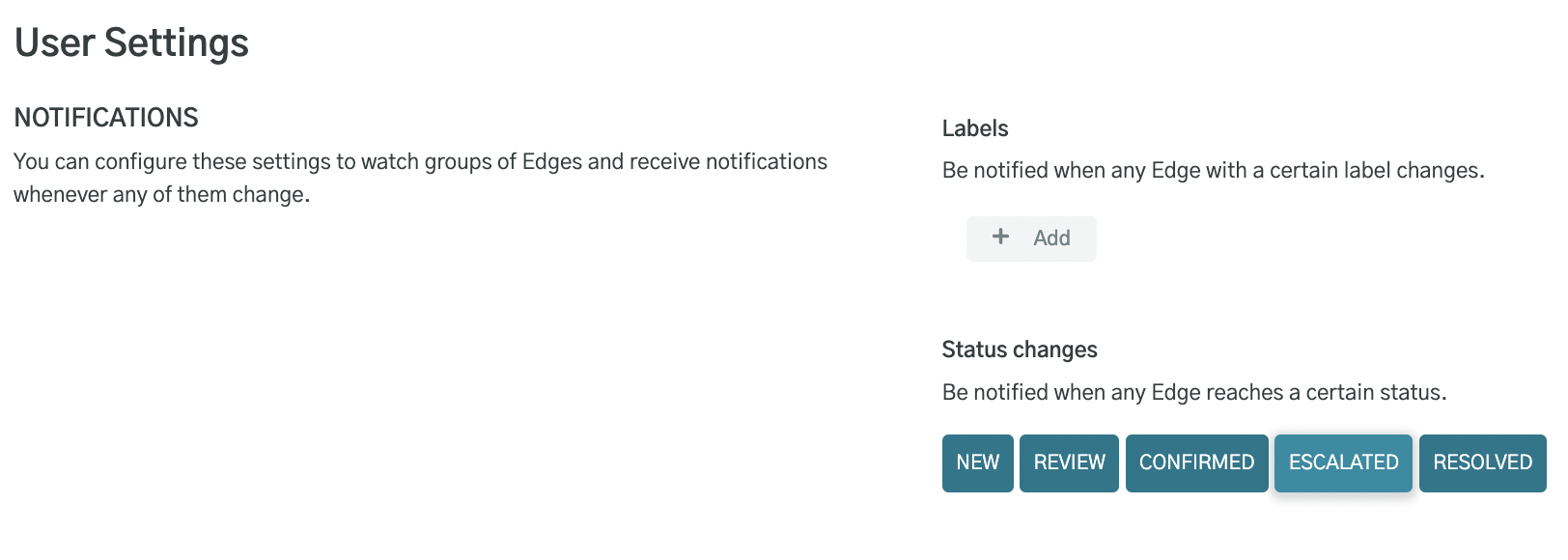Click Add to create a new label watch
The width and height of the screenshot is (1568, 560).
[1031, 238]
